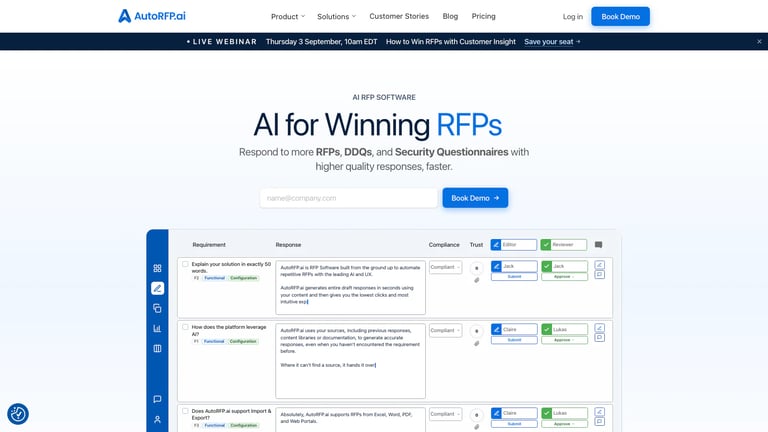Screen dimensions: 768x432
Task: Click the response text for 'platform leverage AI'
Action: [x=350, y=361]
